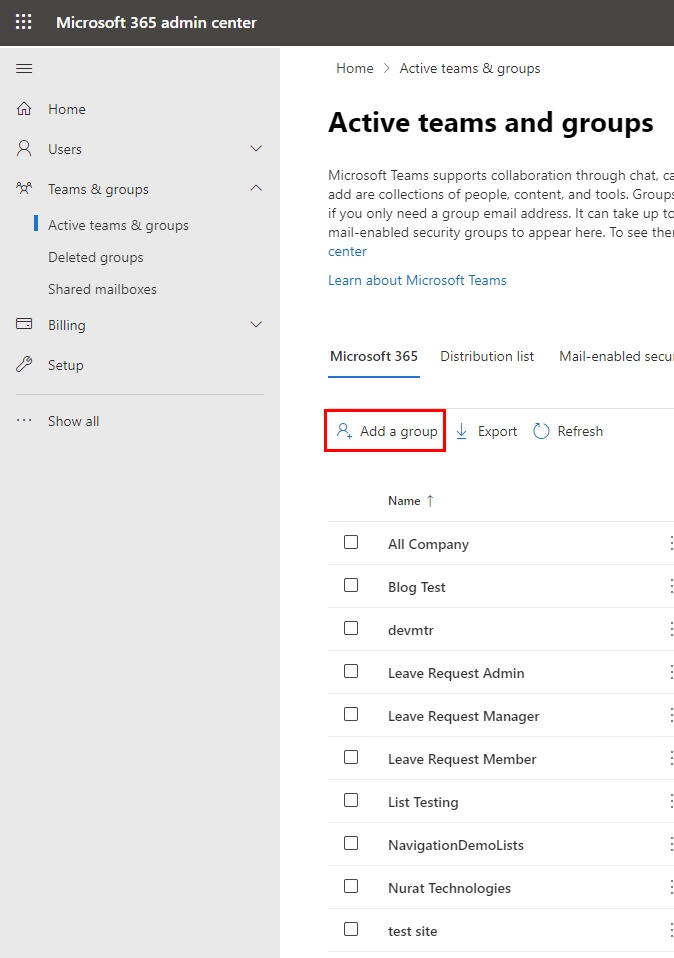Open the Leave Request Manager group name
This screenshot has width=674, height=958.
(464, 716)
